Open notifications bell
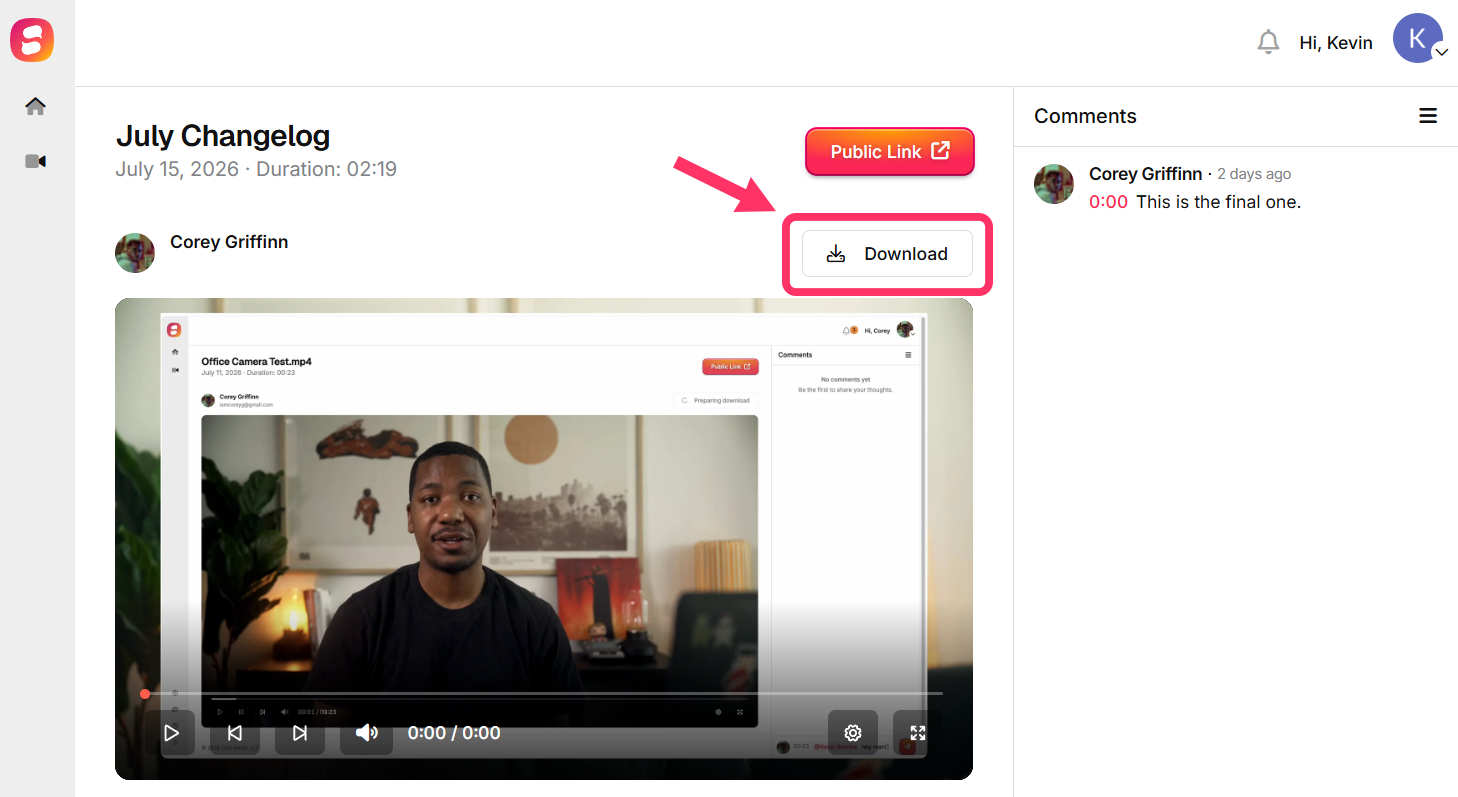The height and width of the screenshot is (797, 1458). tap(1268, 42)
